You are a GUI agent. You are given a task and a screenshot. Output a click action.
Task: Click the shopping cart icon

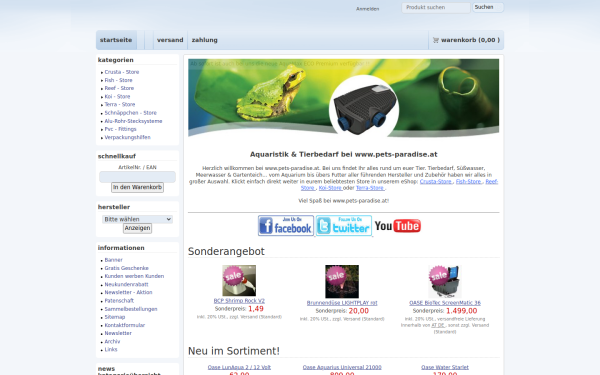(435, 40)
